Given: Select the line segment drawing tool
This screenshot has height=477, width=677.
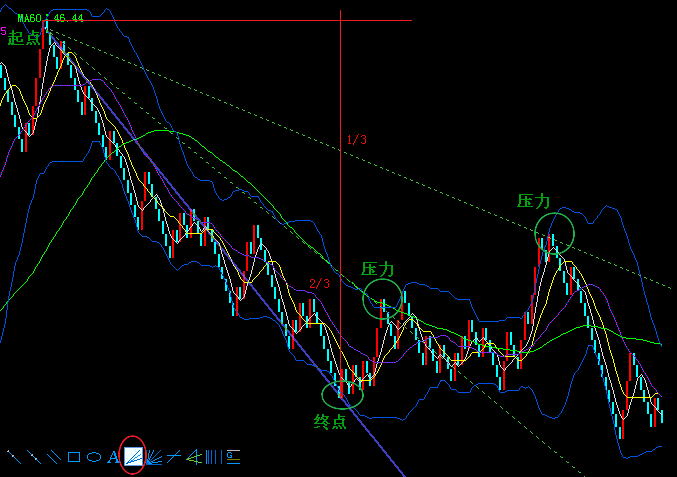Looking at the screenshot, I should (x=14, y=457).
